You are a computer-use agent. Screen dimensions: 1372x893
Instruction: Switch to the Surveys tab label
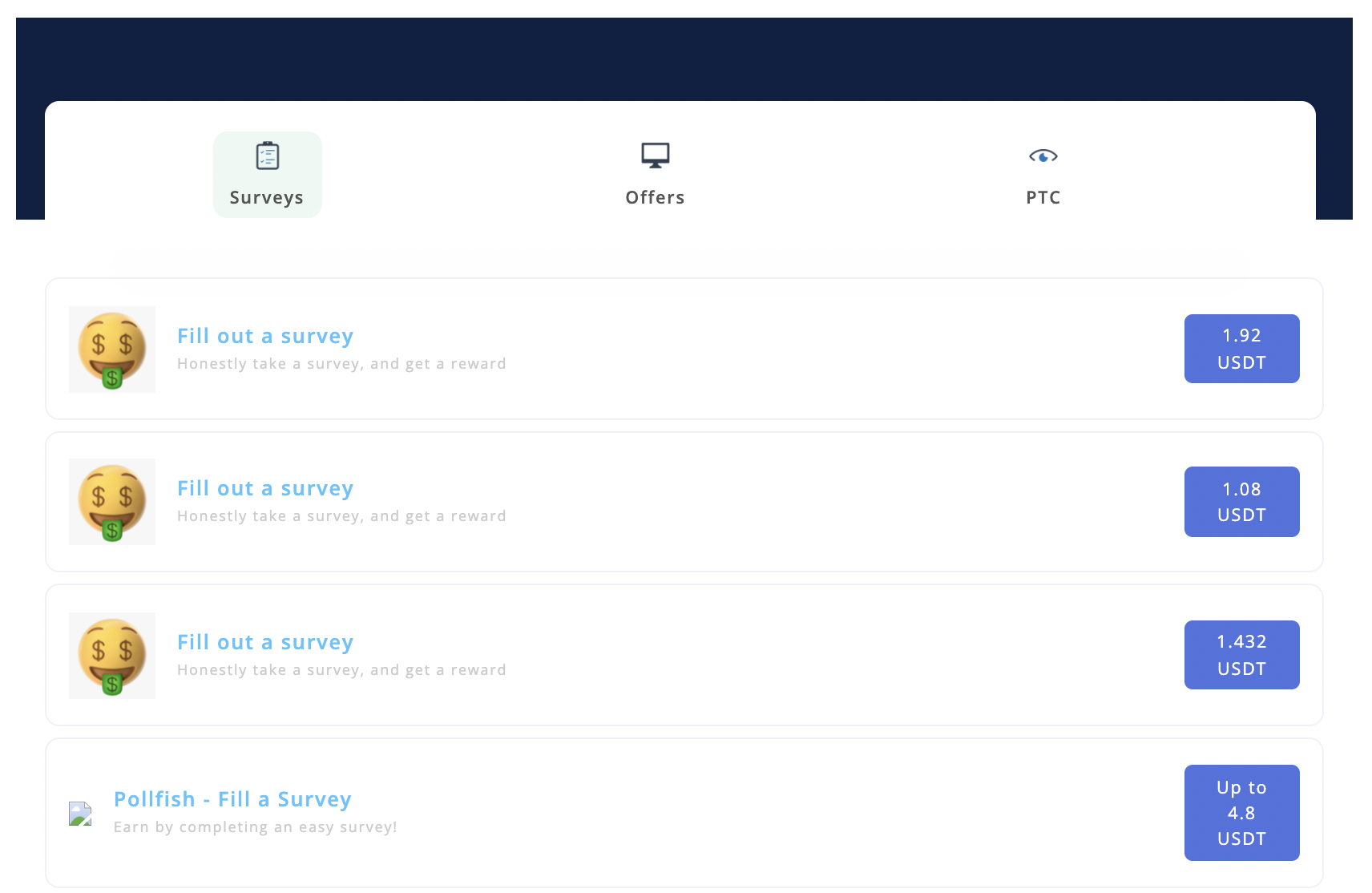[266, 198]
